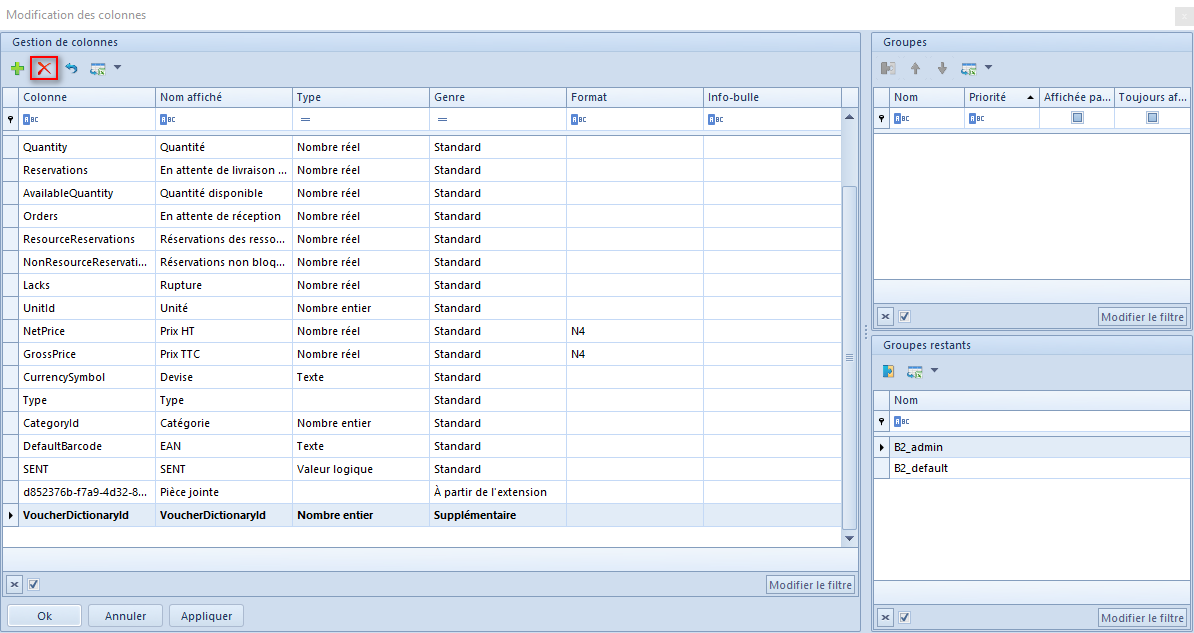Click the filter pin icon in columns grid

[10, 119]
